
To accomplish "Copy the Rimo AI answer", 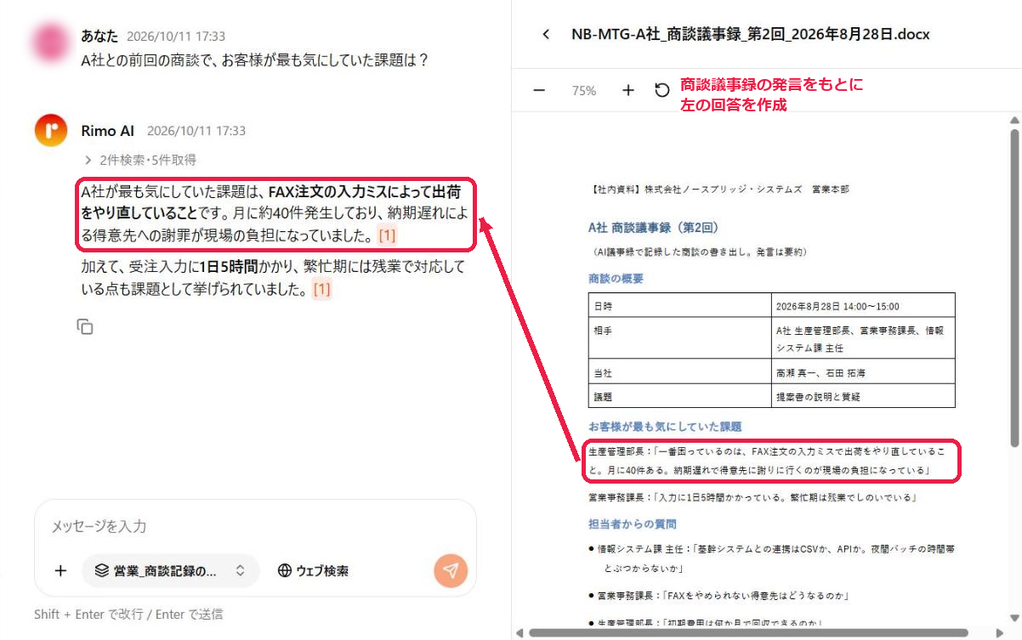I will pyautogui.click(x=85, y=327).
